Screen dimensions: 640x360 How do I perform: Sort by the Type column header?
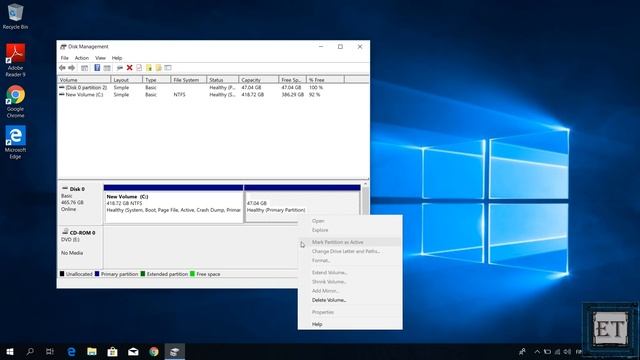(x=156, y=80)
